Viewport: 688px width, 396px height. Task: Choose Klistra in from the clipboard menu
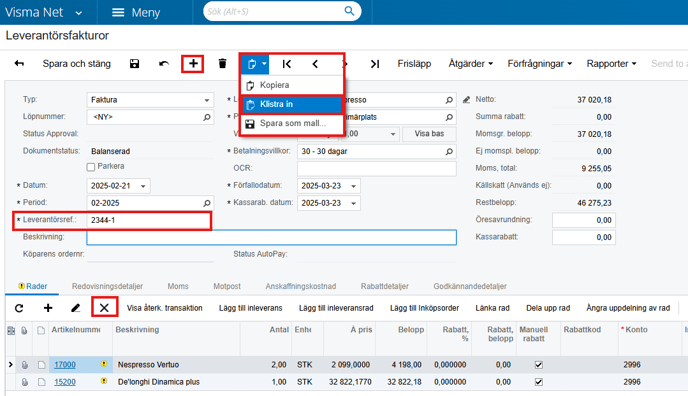292,104
